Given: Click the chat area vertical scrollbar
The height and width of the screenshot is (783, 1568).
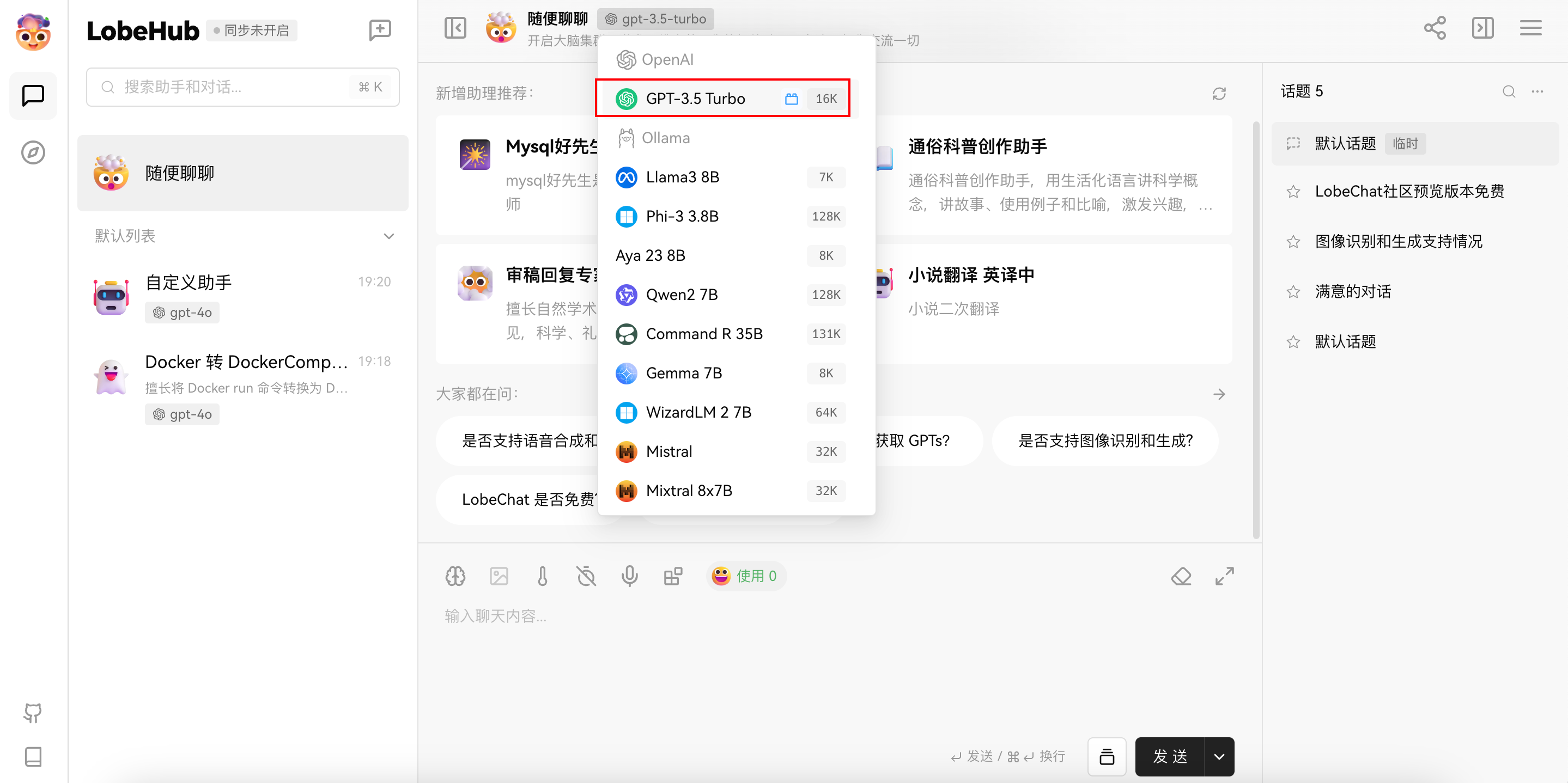Looking at the screenshot, I should [1255, 331].
